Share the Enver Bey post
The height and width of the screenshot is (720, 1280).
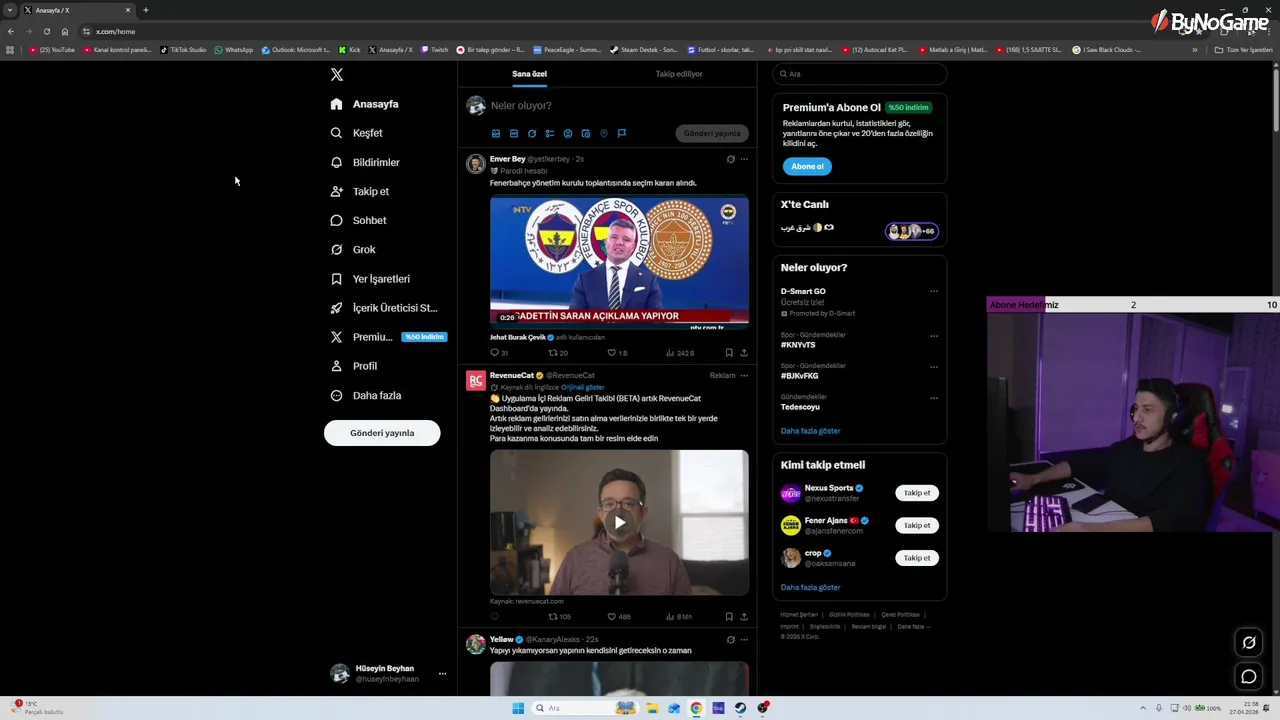744,353
